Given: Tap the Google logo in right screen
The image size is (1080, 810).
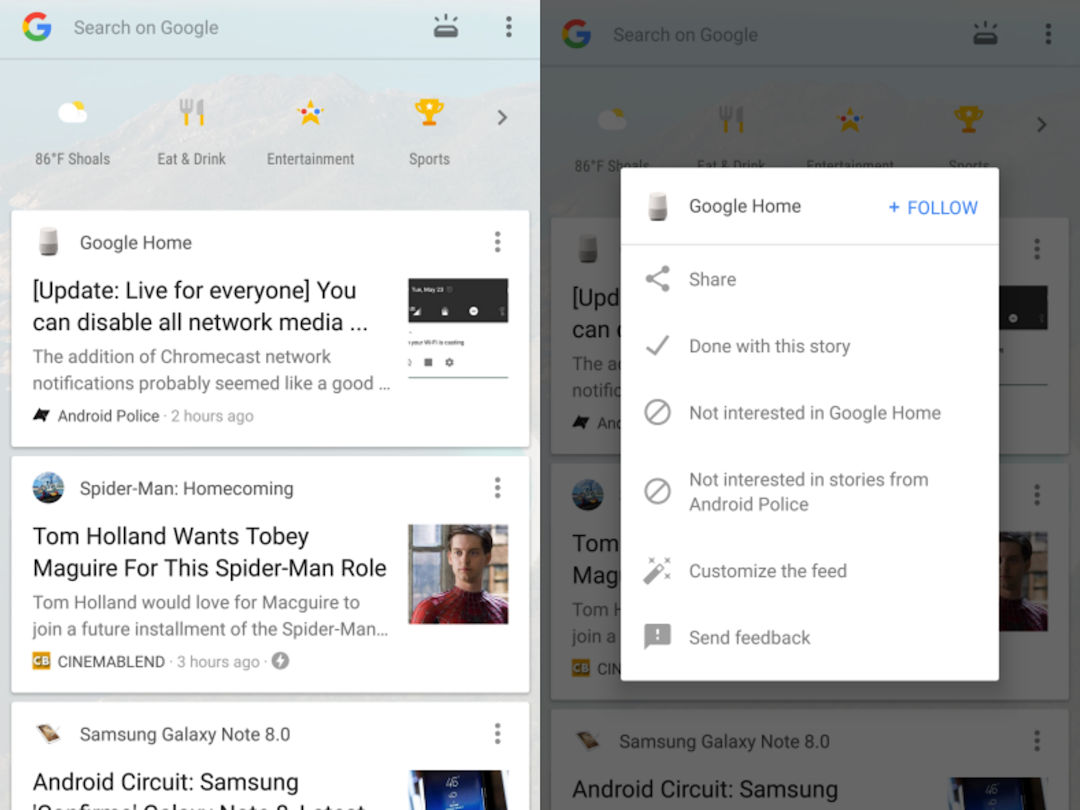Looking at the screenshot, I should tap(577, 34).
